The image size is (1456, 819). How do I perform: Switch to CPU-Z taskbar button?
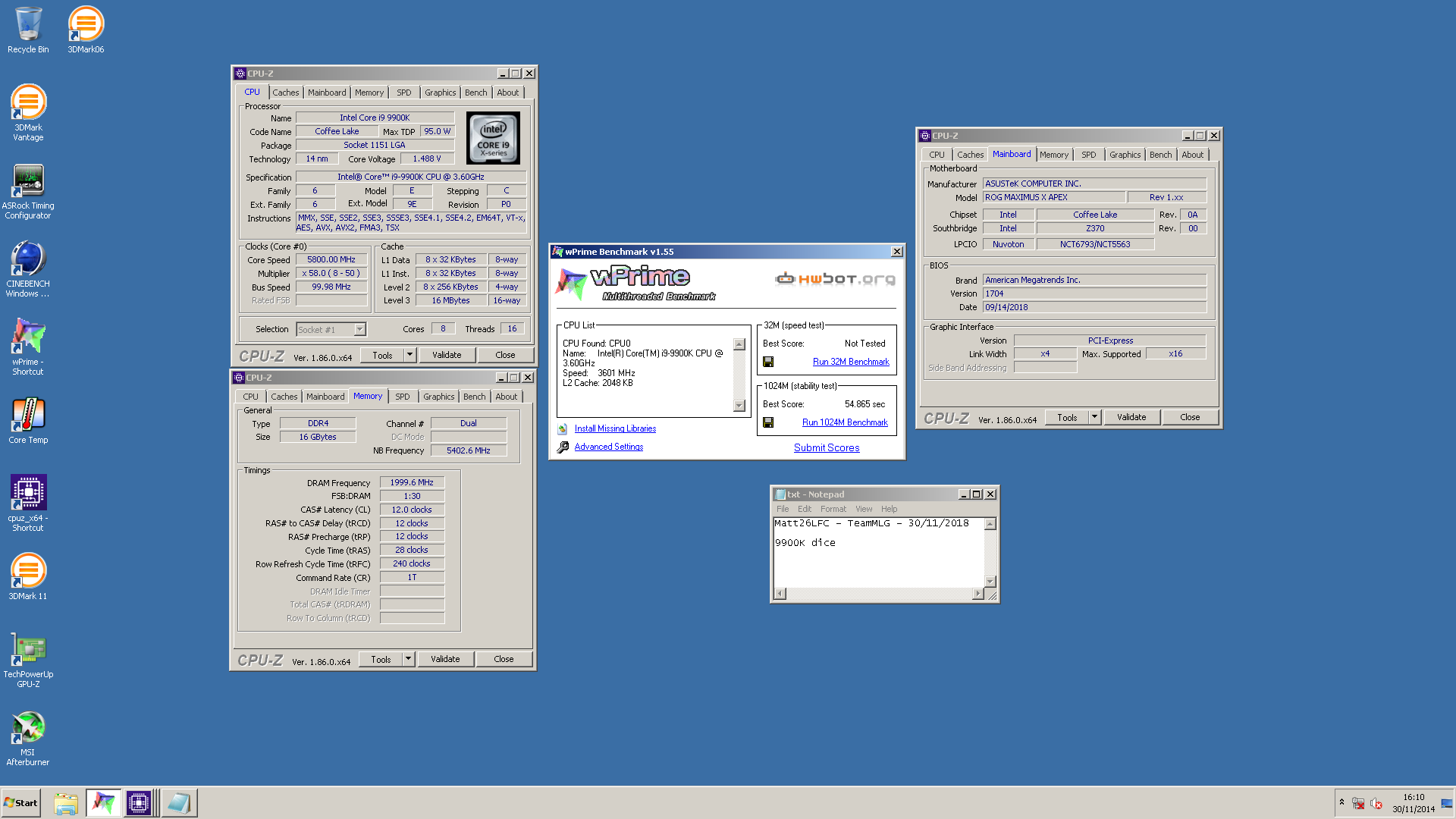click(139, 803)
